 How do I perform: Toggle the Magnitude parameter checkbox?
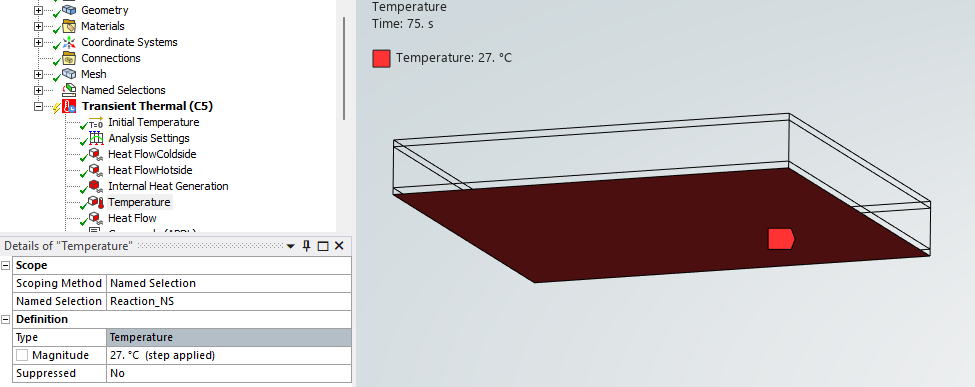pyautogui.click(x=22, y=355)
